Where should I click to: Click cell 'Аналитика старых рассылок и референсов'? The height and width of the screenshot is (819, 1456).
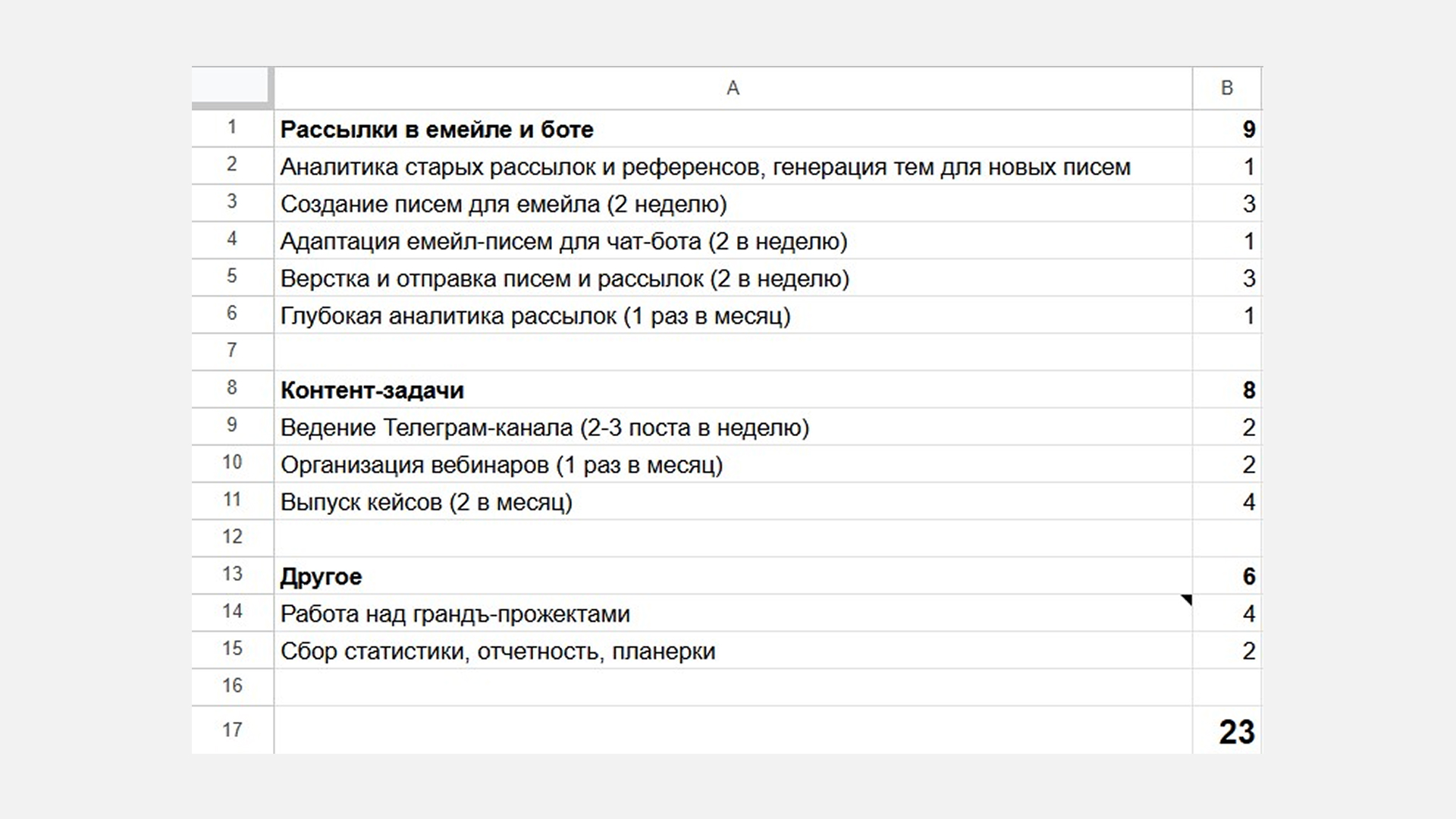(733, 166)
